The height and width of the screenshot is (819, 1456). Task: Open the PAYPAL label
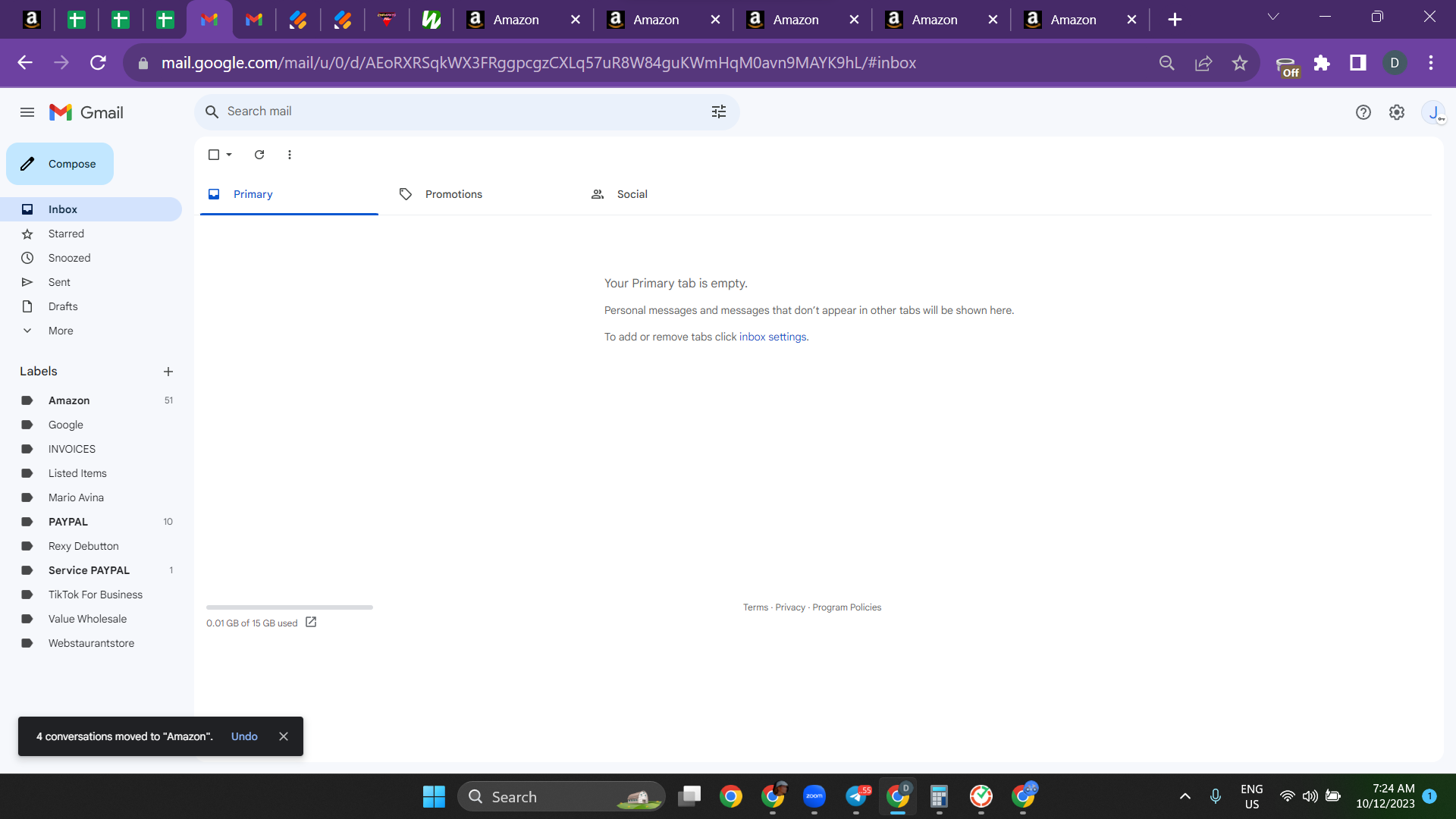[x=91, y=522]
